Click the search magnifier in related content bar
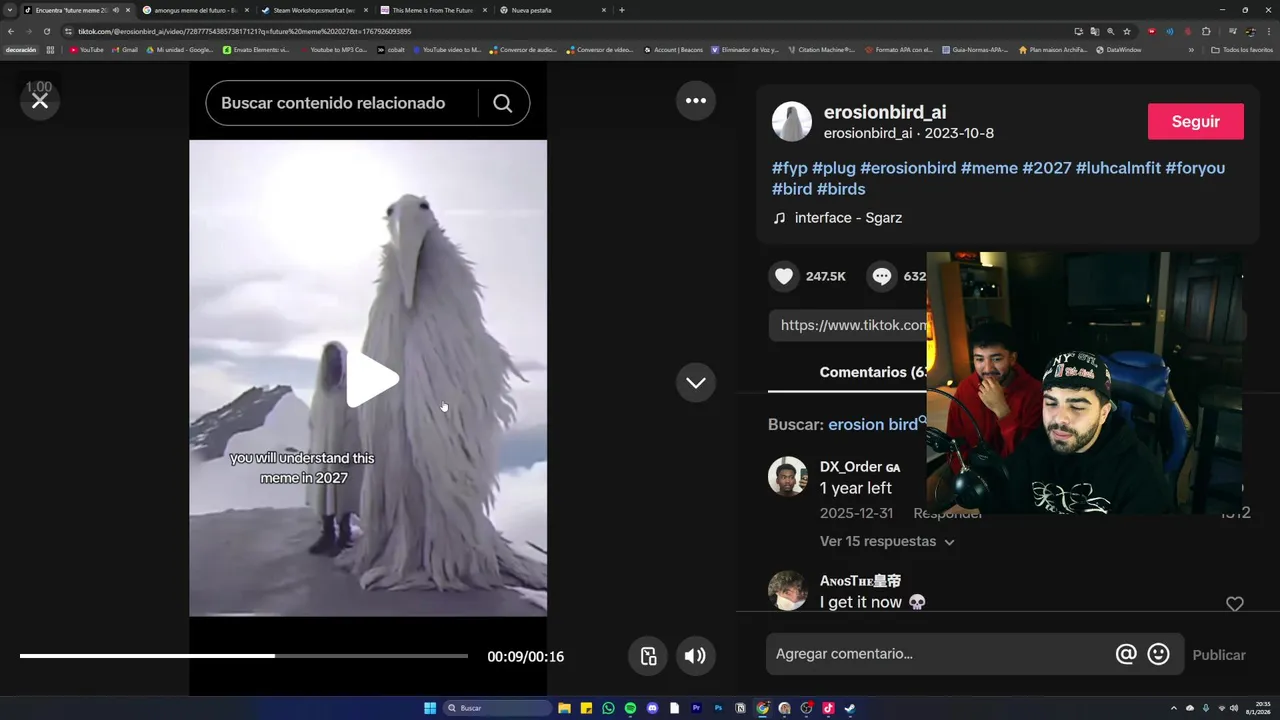1280x720 pixels. pyautogui.click(x=503, y=103)
